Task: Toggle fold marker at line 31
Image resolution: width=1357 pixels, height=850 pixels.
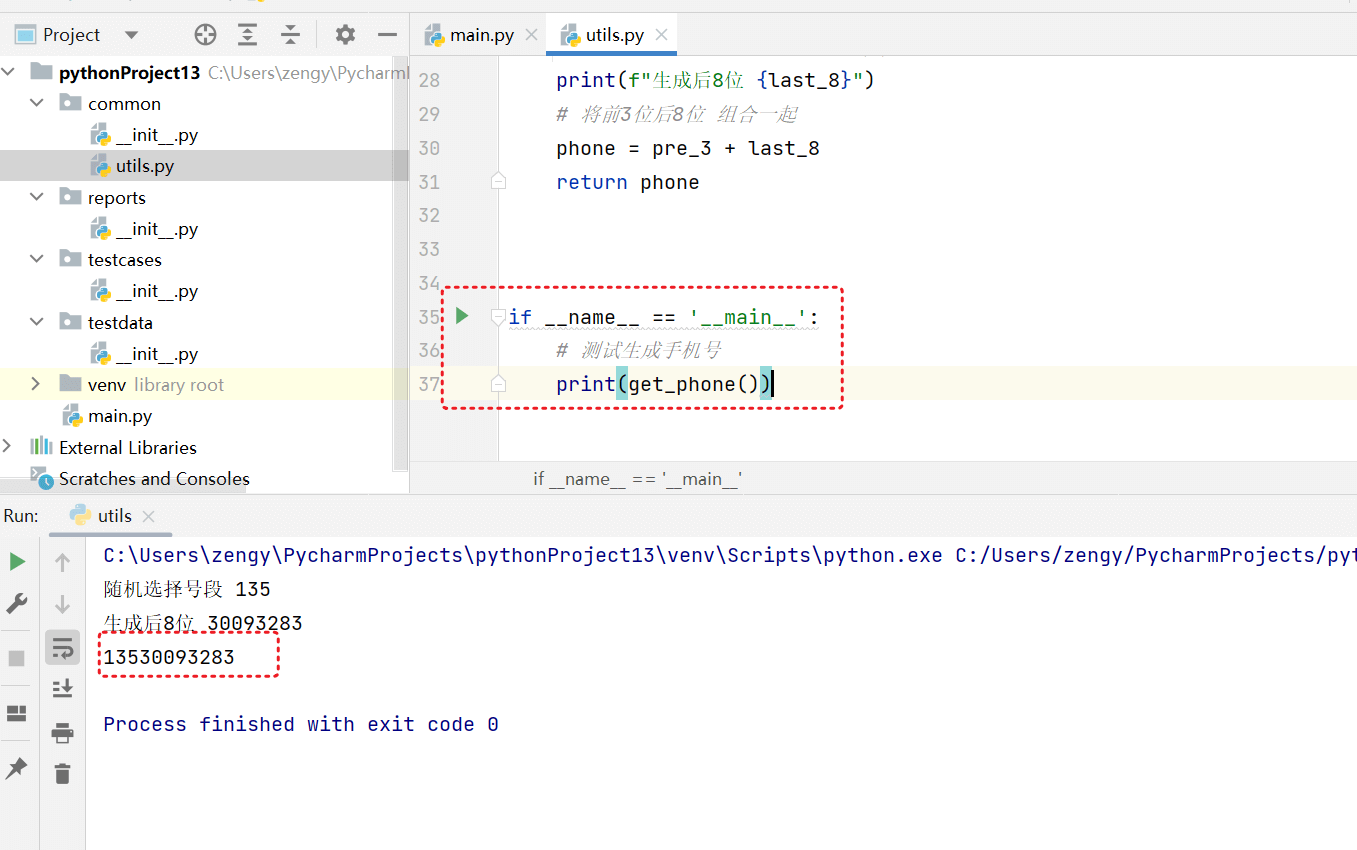Action: pyautogui.click(x=497, y=182)
